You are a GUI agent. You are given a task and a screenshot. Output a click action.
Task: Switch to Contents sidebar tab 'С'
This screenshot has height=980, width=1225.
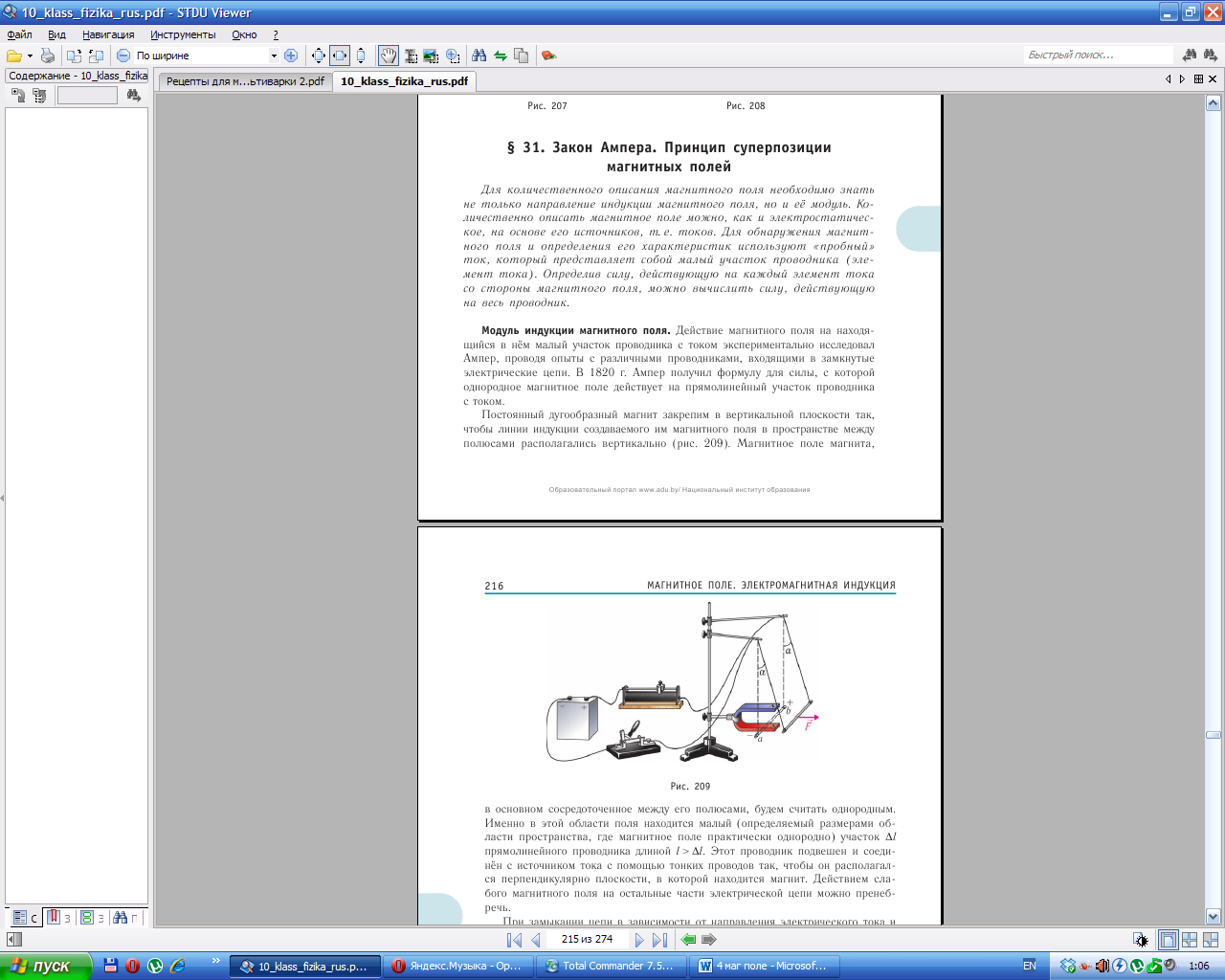(x=25, y=917)
